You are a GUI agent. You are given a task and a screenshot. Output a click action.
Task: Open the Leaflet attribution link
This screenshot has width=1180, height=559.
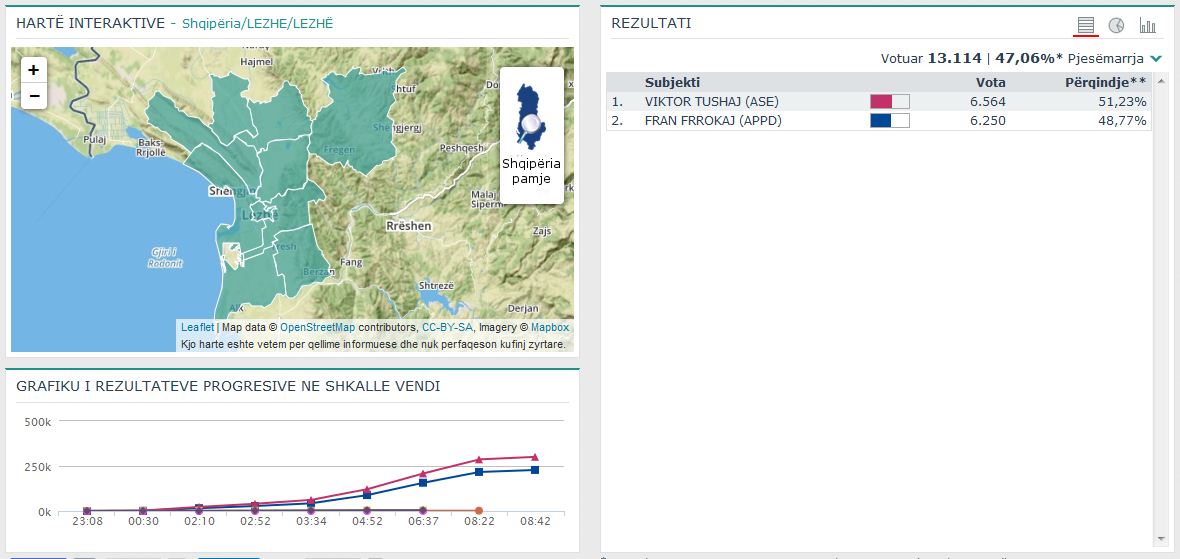pos(197,327)
